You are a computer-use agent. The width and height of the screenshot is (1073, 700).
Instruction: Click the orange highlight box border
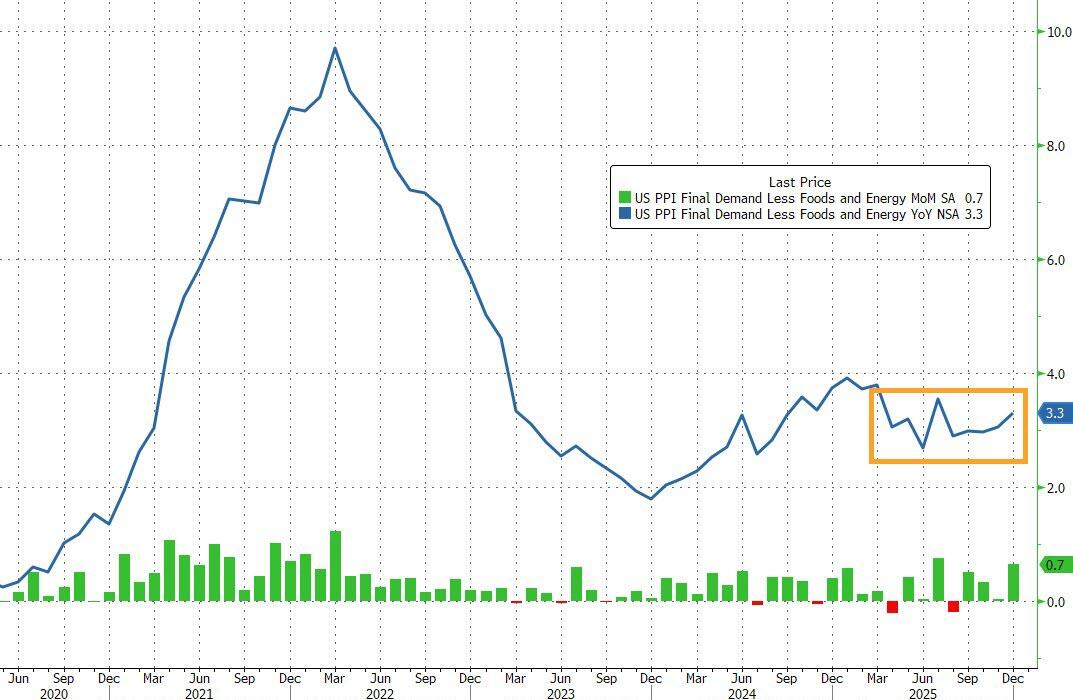pos(870,425)
